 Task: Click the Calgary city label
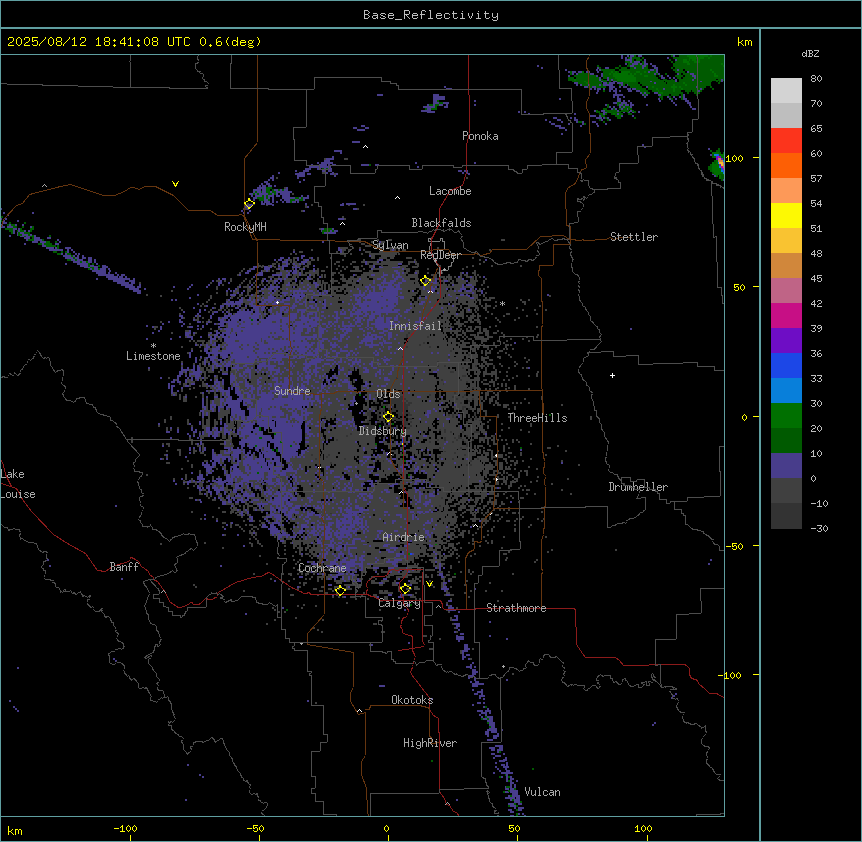tap(399, 603)
